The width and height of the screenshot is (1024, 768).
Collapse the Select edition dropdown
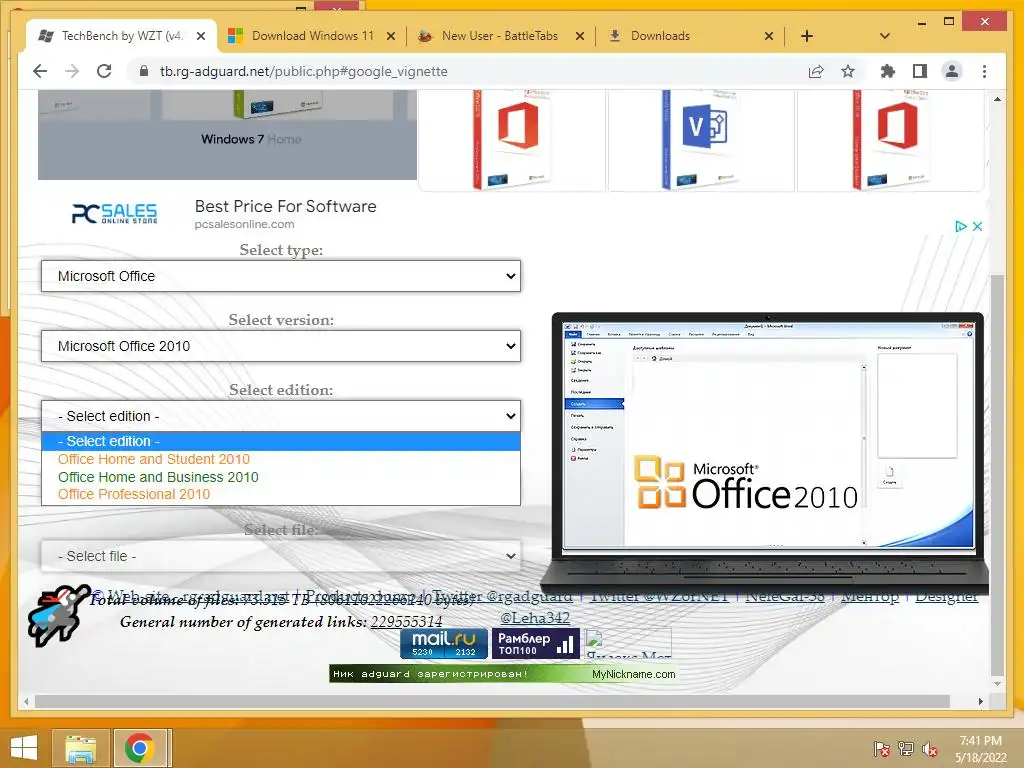(281, 416)
